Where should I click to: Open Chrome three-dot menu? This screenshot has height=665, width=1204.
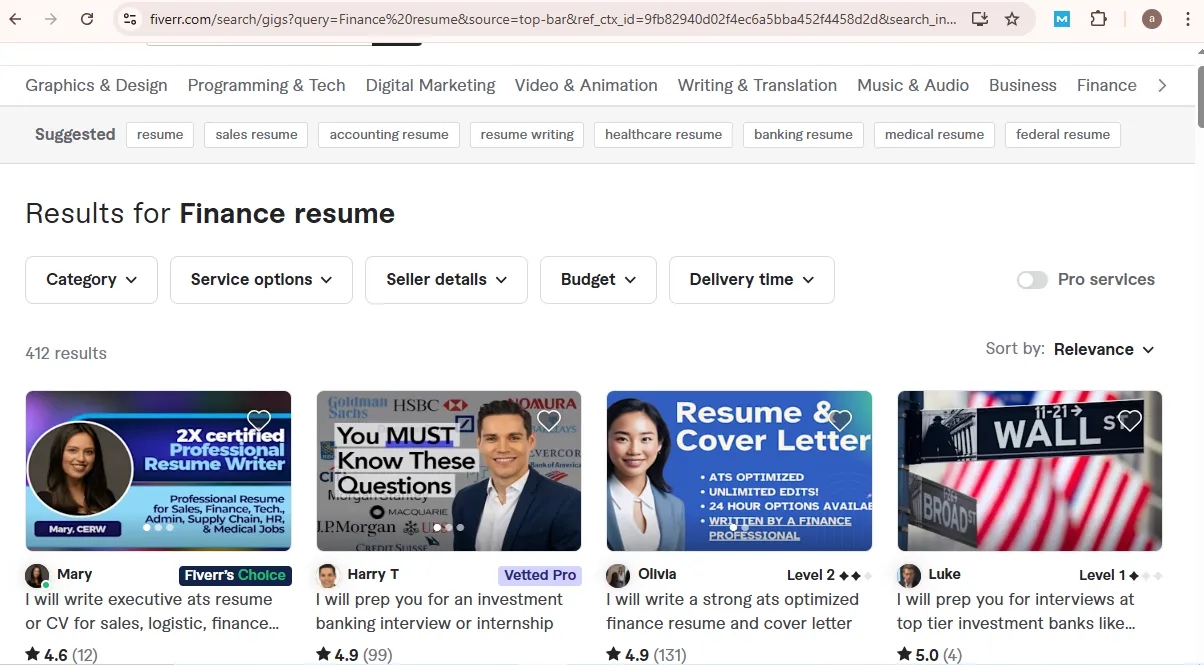click(1187, 19)
